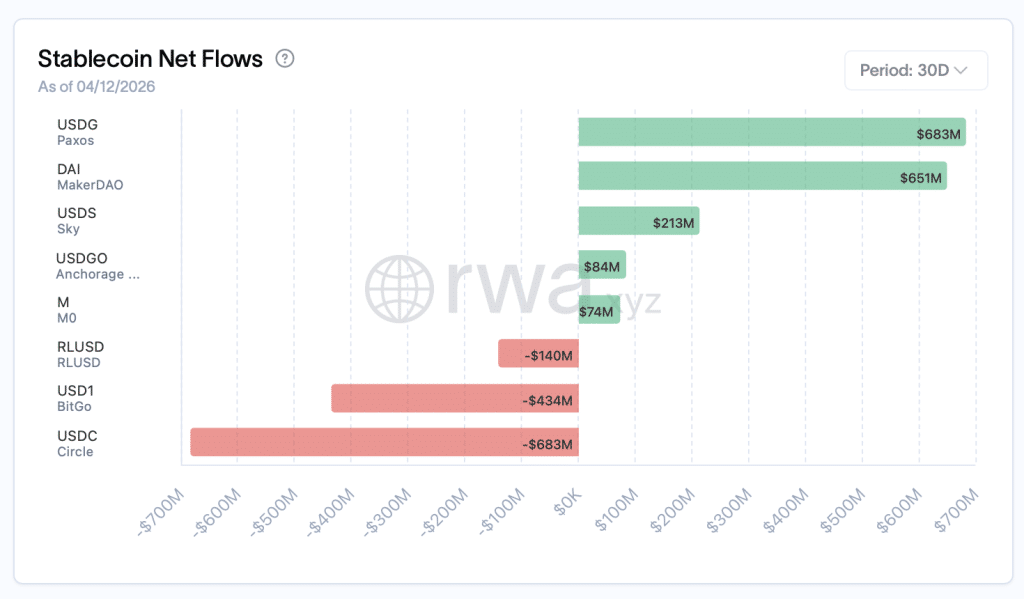Select the USD1 -$434M red bar
Image resolution: width=1024 pixels, height=599 pixels.
(455, 398)
